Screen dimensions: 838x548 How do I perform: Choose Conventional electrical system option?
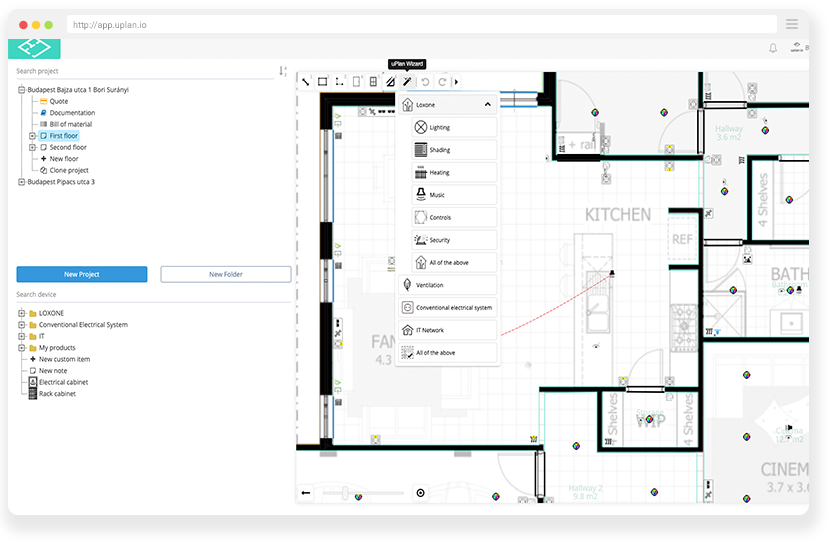click(x=448, y=307)
